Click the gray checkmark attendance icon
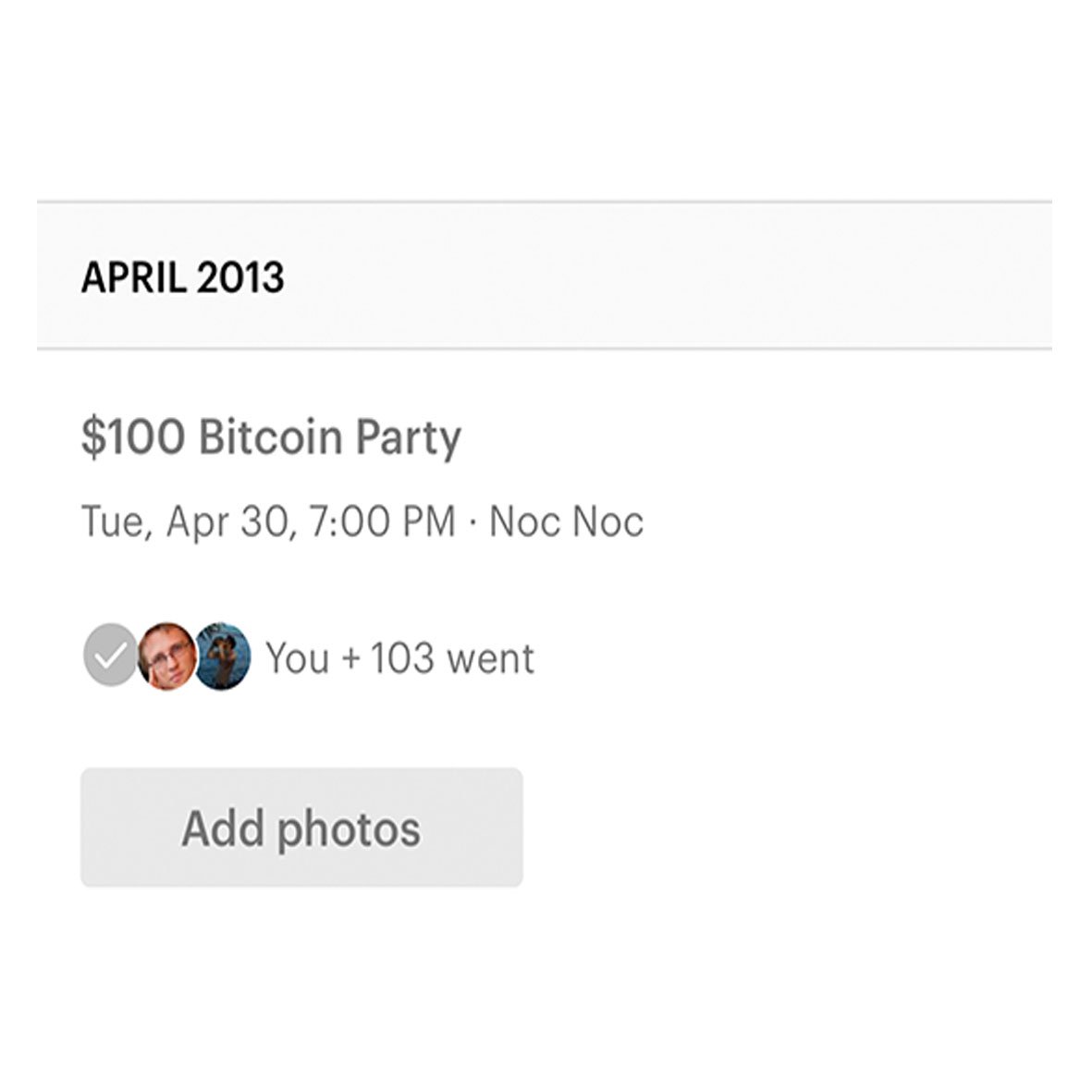Image resolution: width=1092 pixels, height=1092 pixels. click(108, 656)
